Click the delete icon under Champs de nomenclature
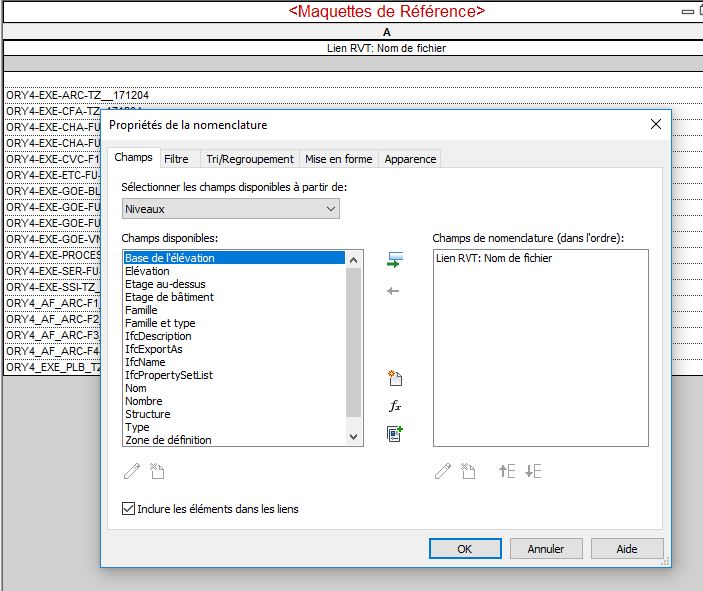 coord(467,471)
